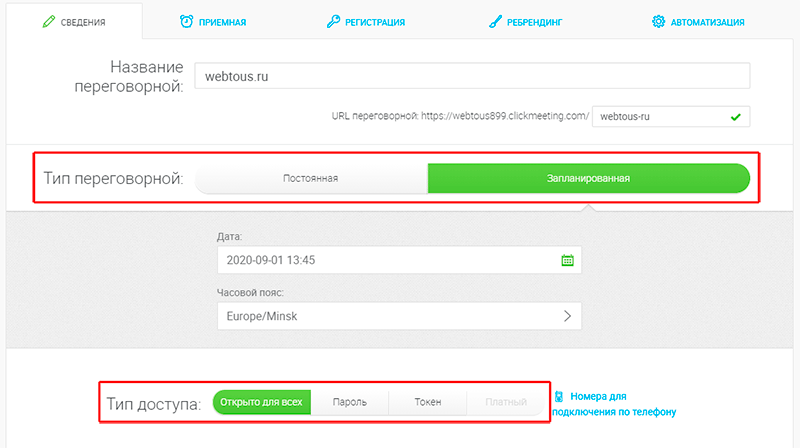This screenshot has height=448, width=800.
Task: Click the key icon for Регистрация
Action: click(333, 21)
